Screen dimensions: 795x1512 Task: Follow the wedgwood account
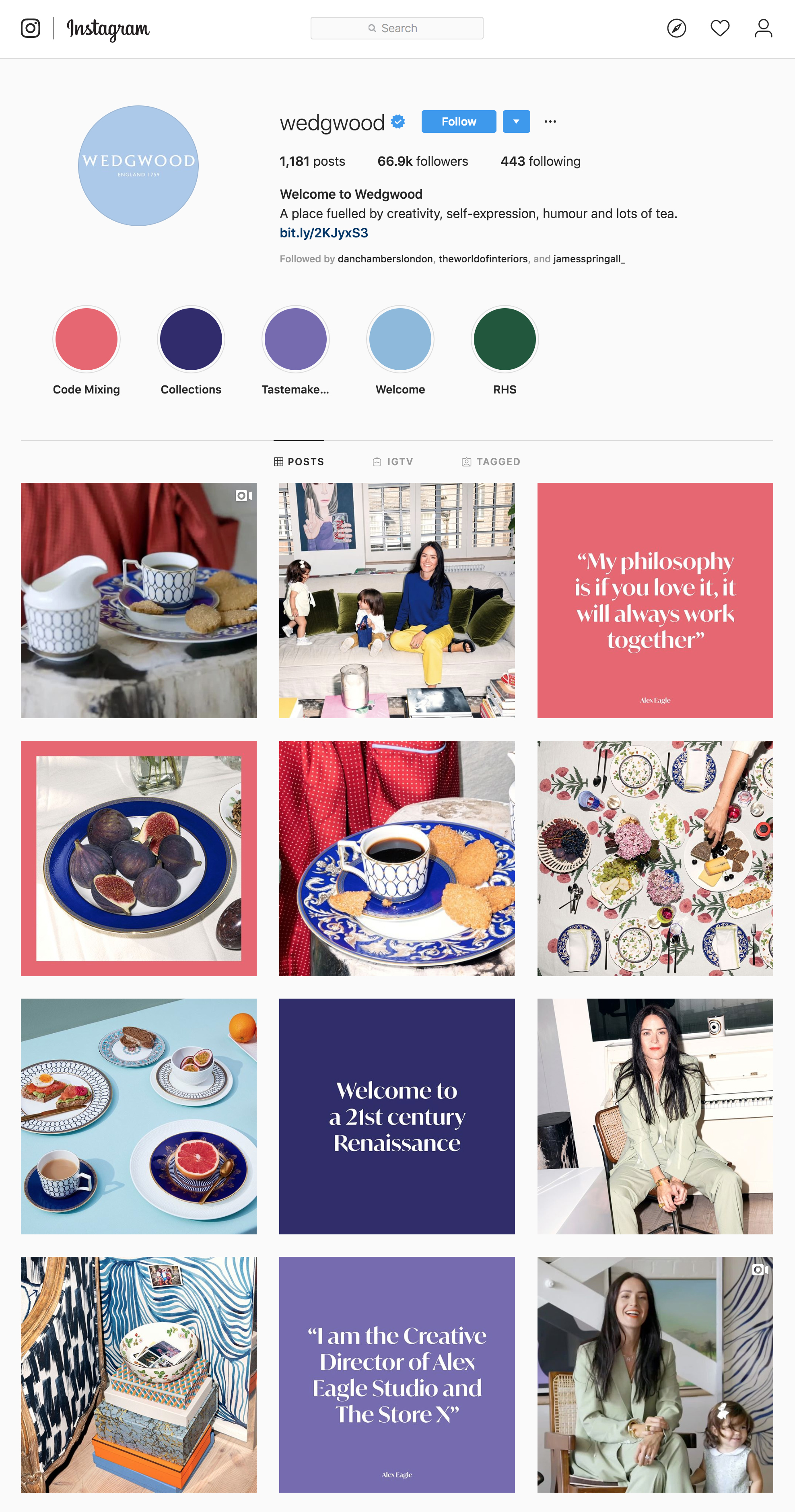point(459,122)
